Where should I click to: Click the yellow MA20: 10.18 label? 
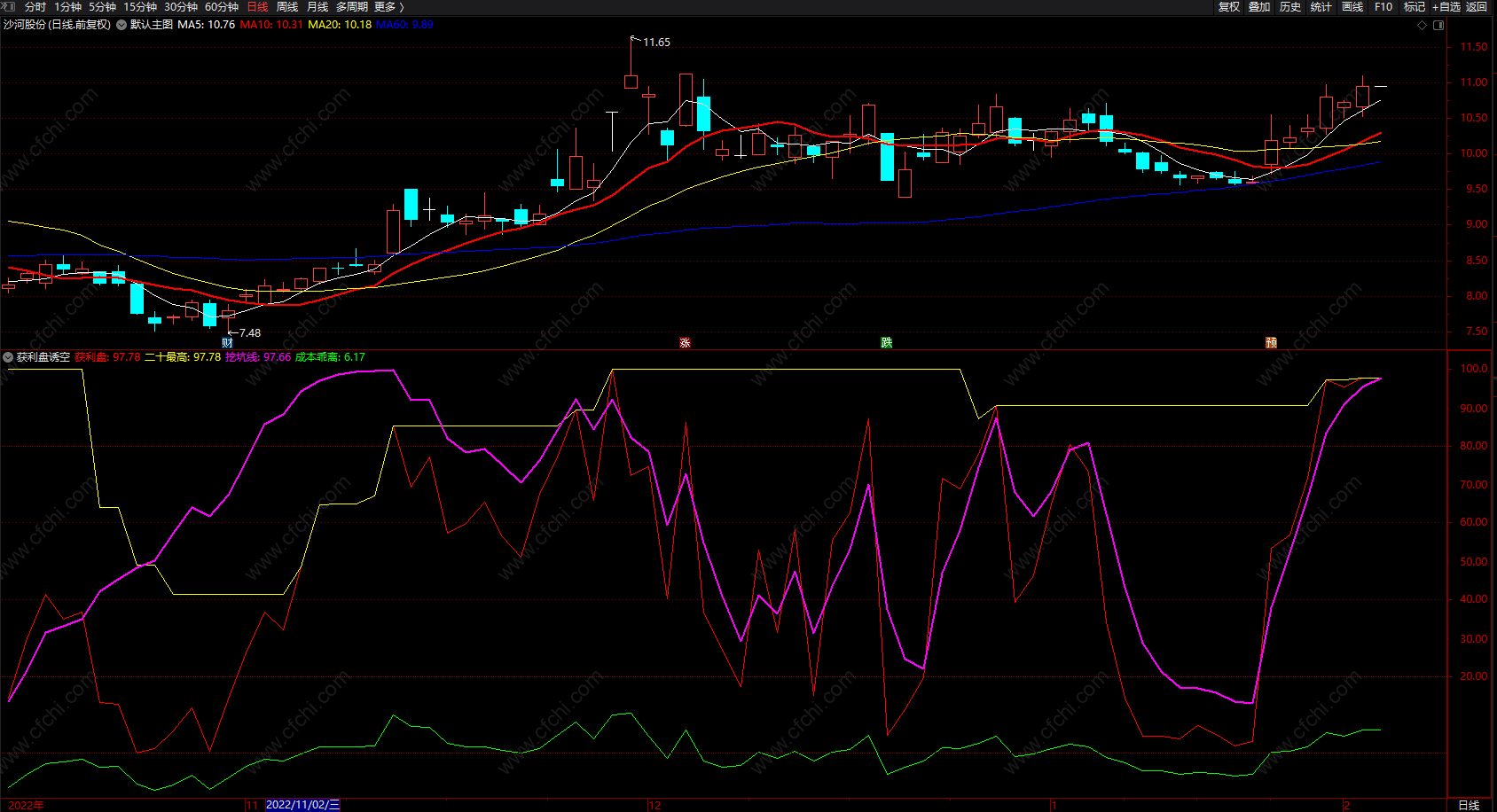pyautogui.click(x=340, y=25)
